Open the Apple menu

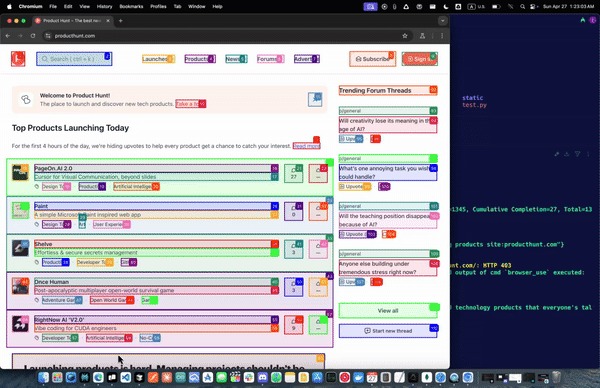click(x=9, y=7)
